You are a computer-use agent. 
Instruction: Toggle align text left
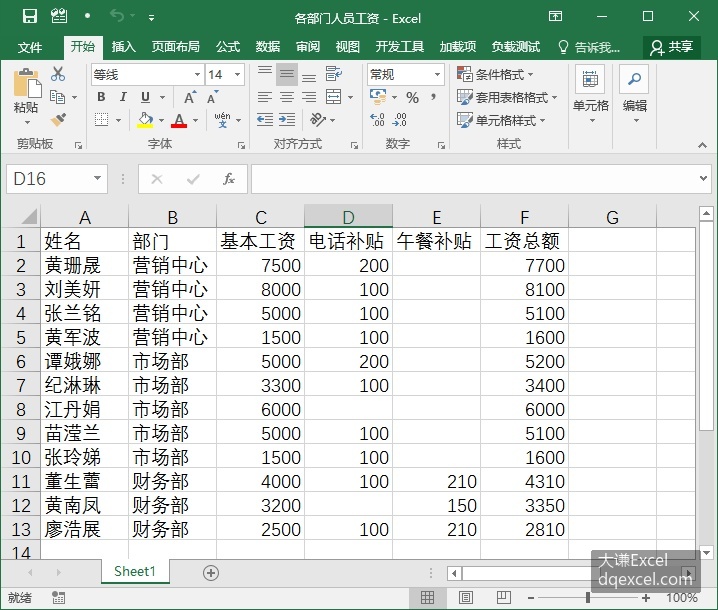click(265, 97)
